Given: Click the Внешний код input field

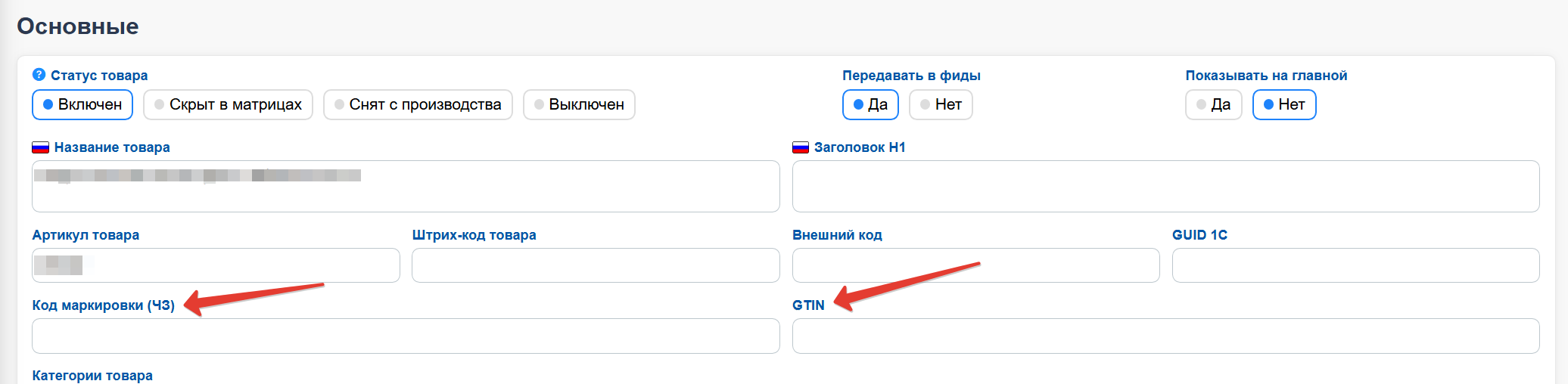Looking at the screenshot, I should 975,265.
